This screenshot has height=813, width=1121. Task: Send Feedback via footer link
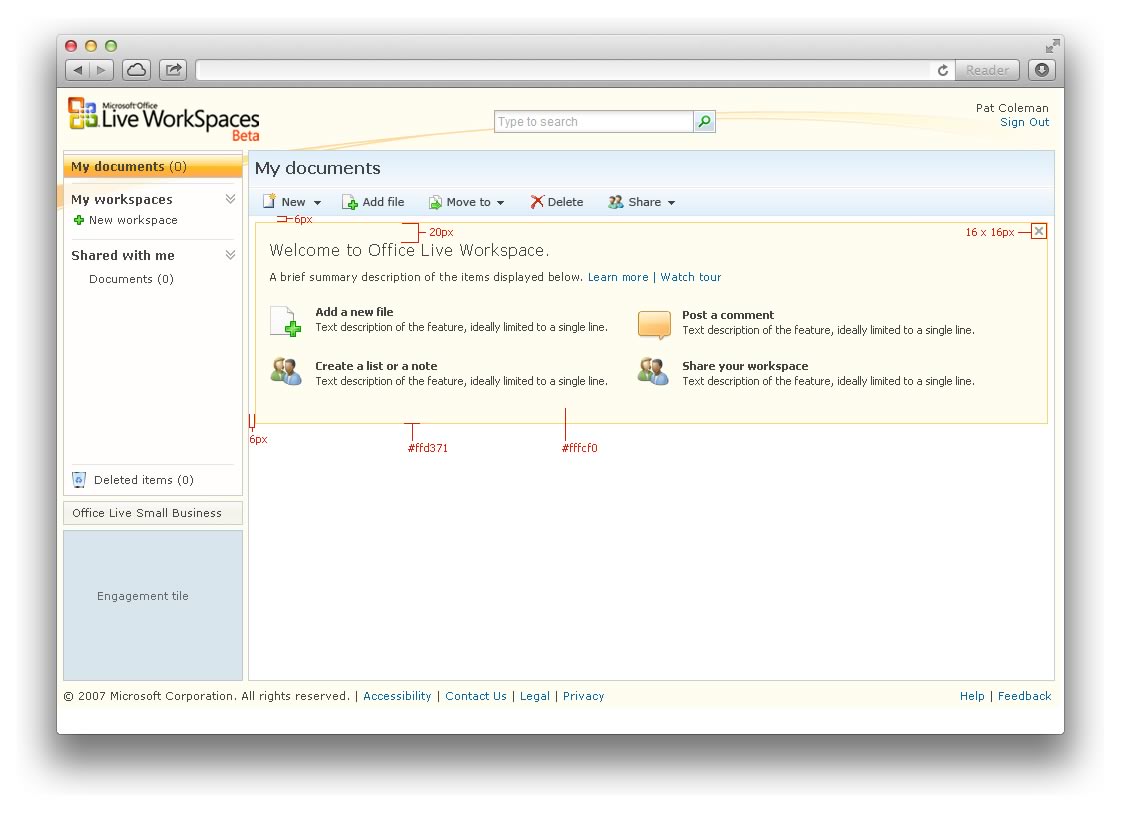(x=1024, y=696)
